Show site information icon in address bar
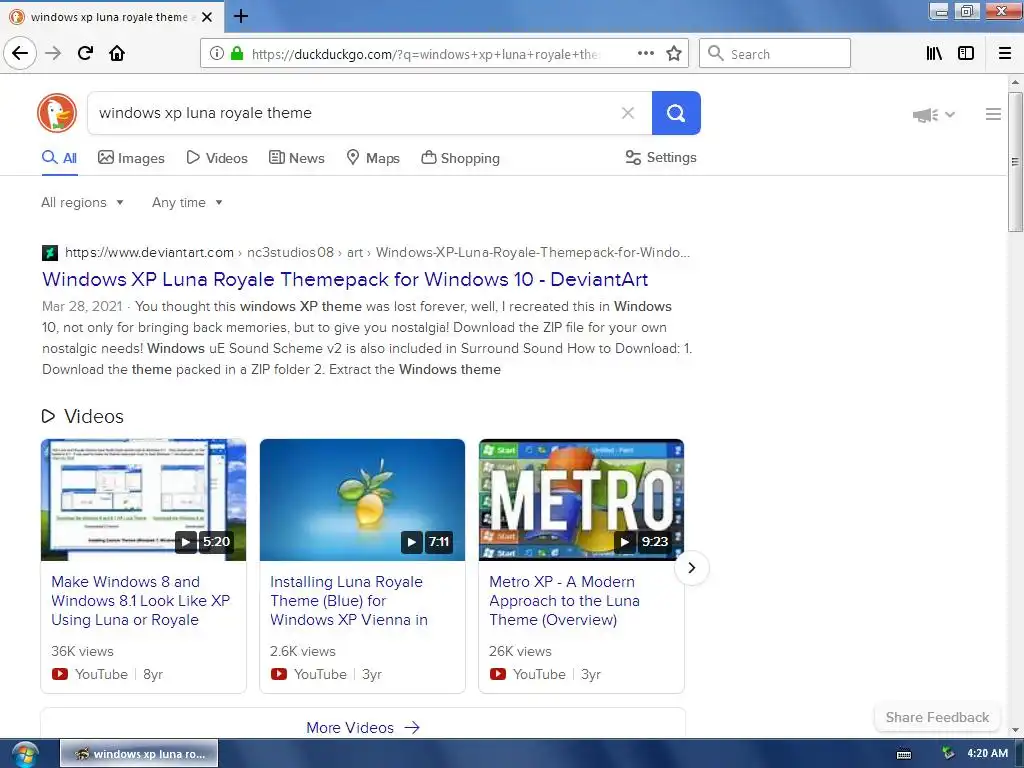The width and height of the screenshot is (1024, 768). point(216,54)
